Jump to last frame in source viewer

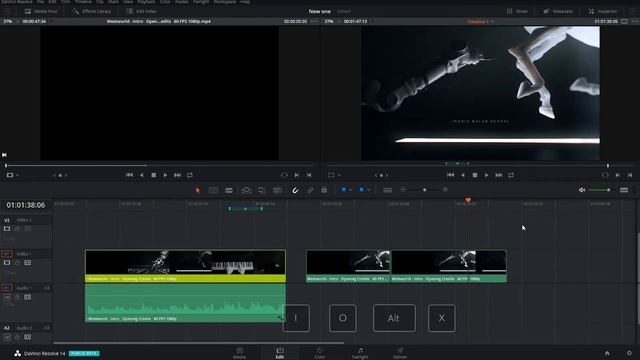pos(177,175)
